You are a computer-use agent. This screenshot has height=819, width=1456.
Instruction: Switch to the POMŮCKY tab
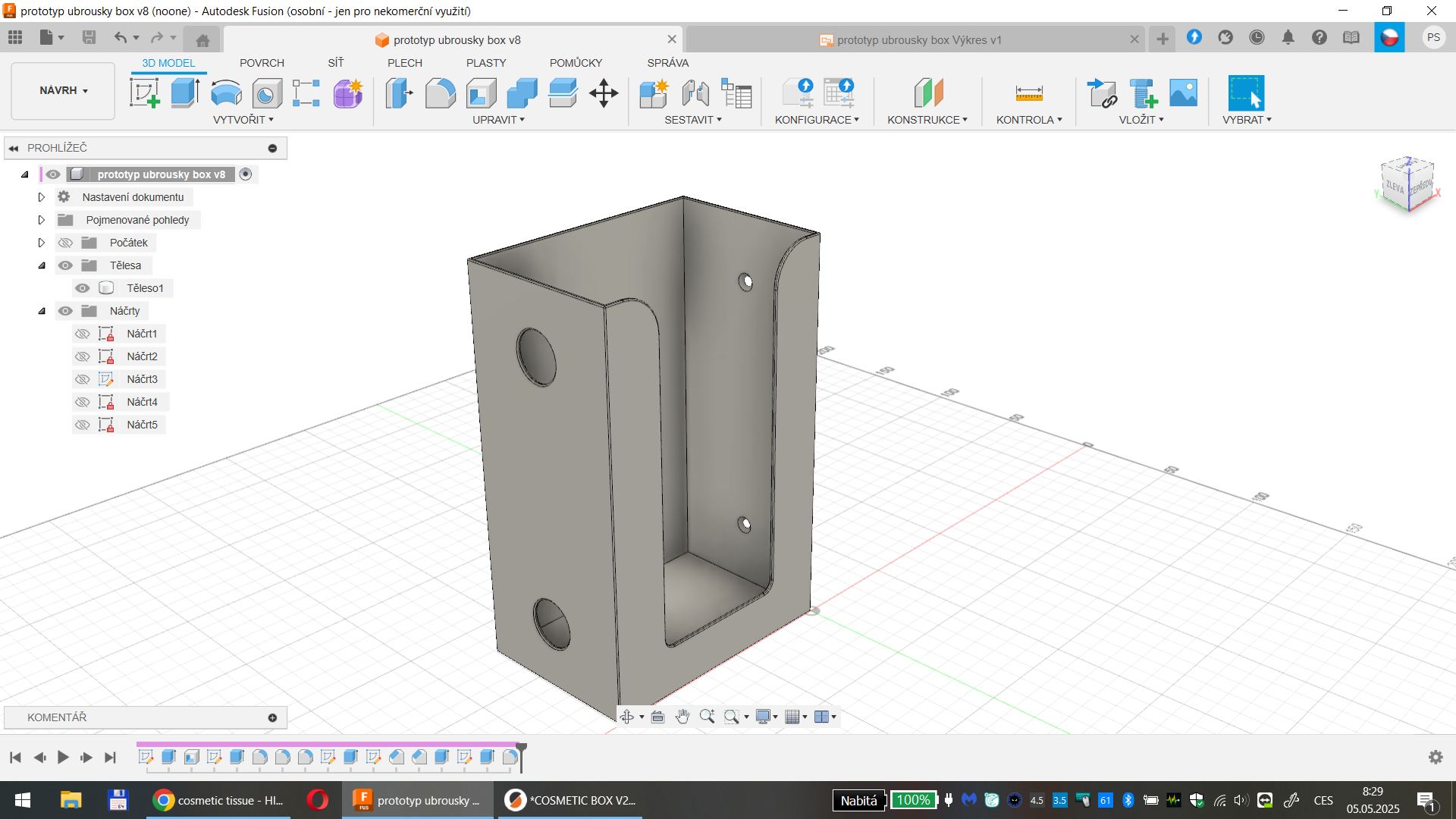tap(576, 63)
